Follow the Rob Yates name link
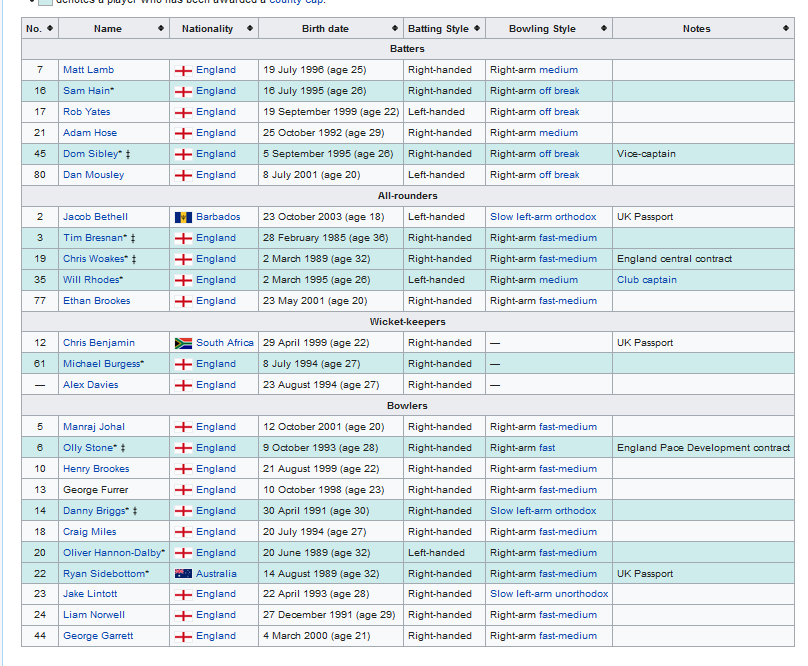Viewport: 808px width, 666px height. (x=87, y=112)
